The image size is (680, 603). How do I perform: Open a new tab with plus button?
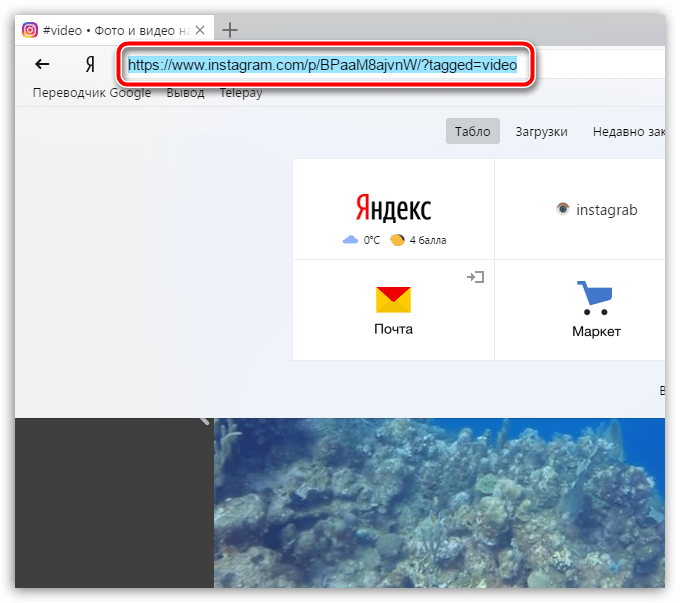coord(230,30)
